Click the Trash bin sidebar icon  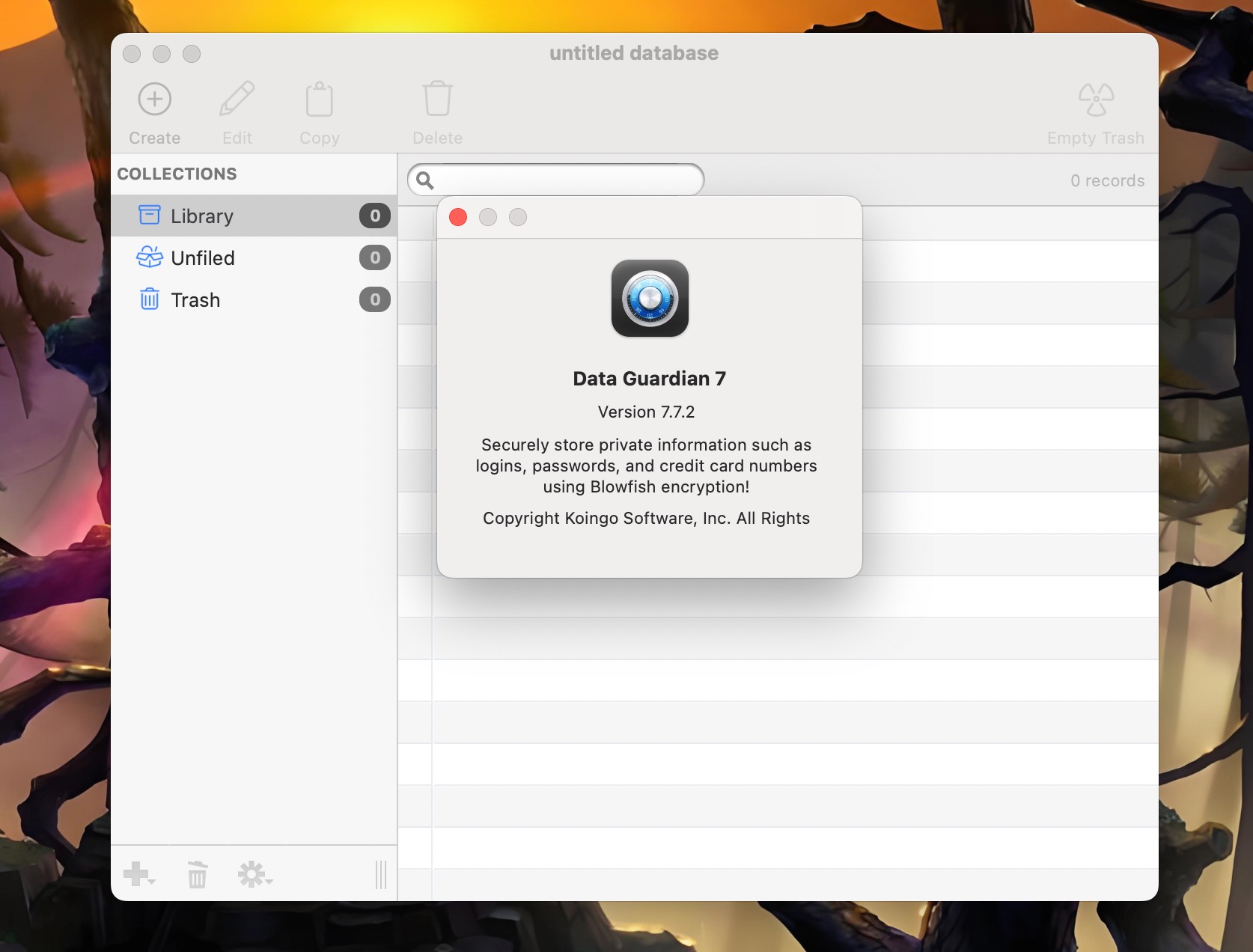tap(150, 299)
